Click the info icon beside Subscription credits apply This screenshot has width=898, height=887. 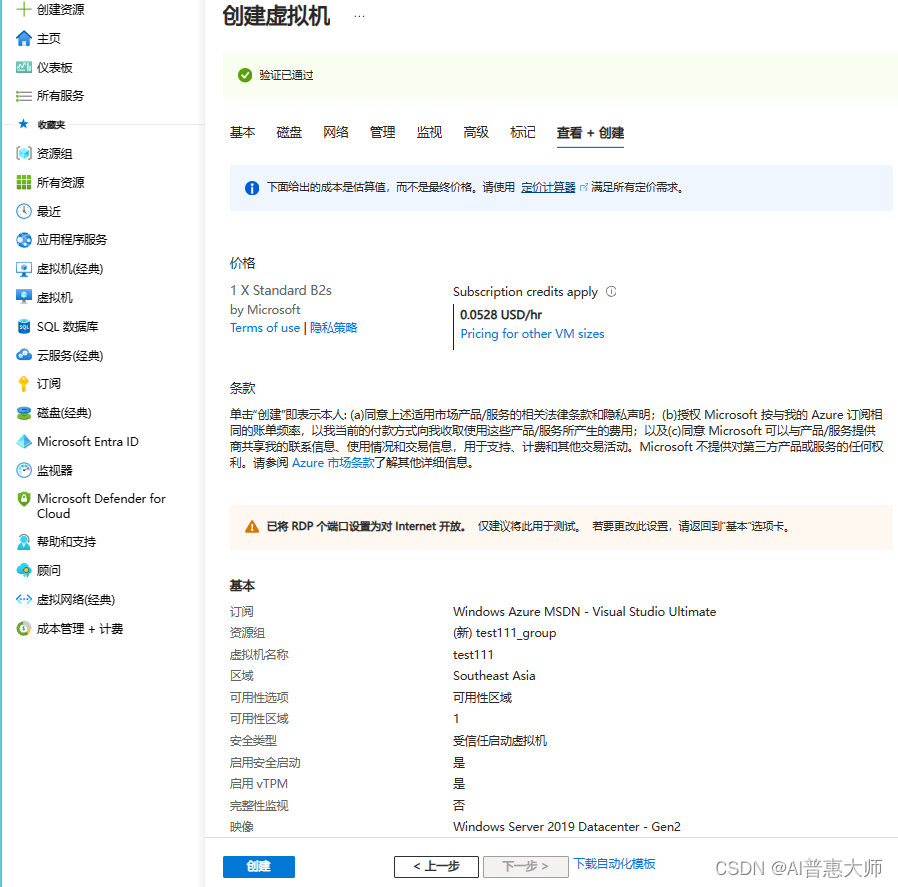click(x=611, y=291)
